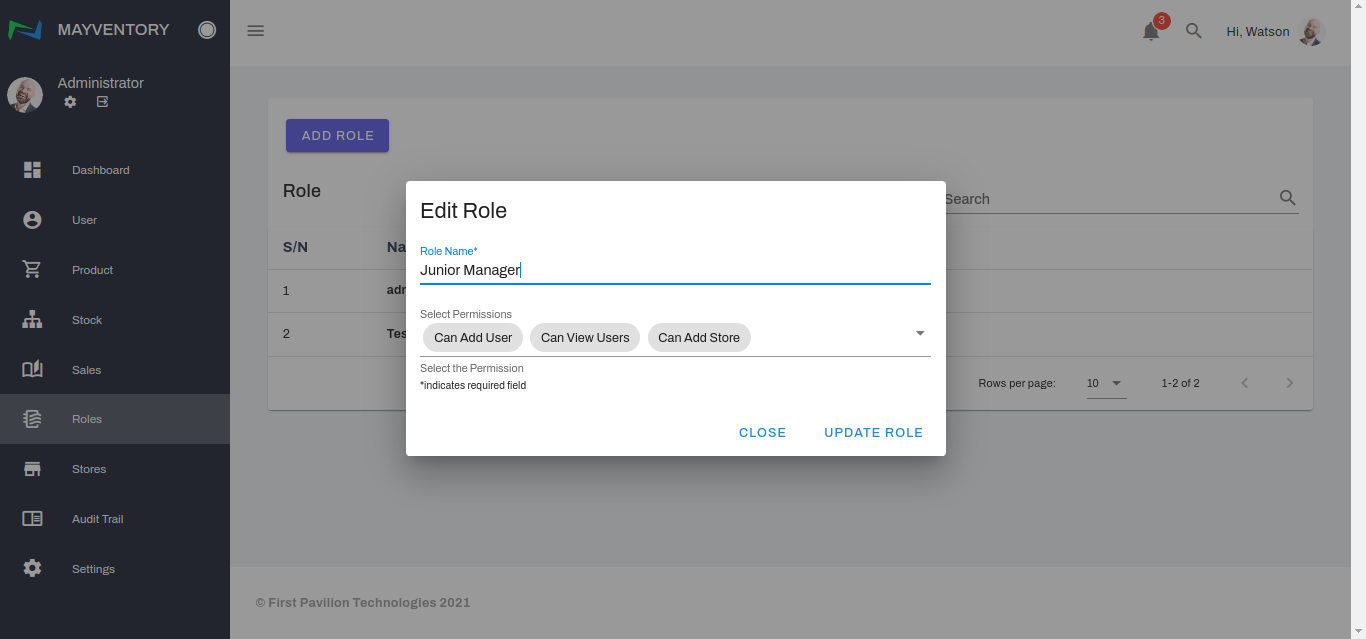
Task: Open Dashboard from the sidebar
Action: pos(100,170)
